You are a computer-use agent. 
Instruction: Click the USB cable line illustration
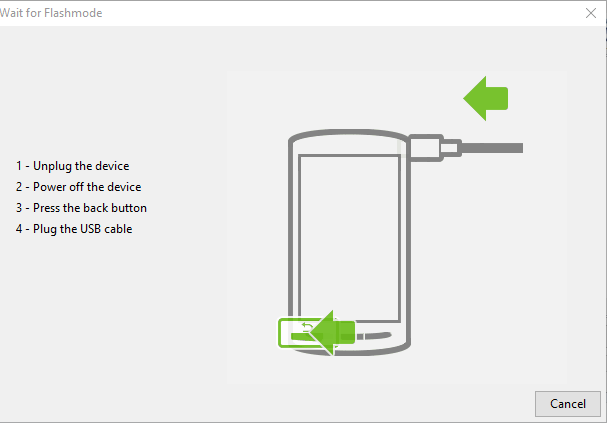click(x=492, y=148)
